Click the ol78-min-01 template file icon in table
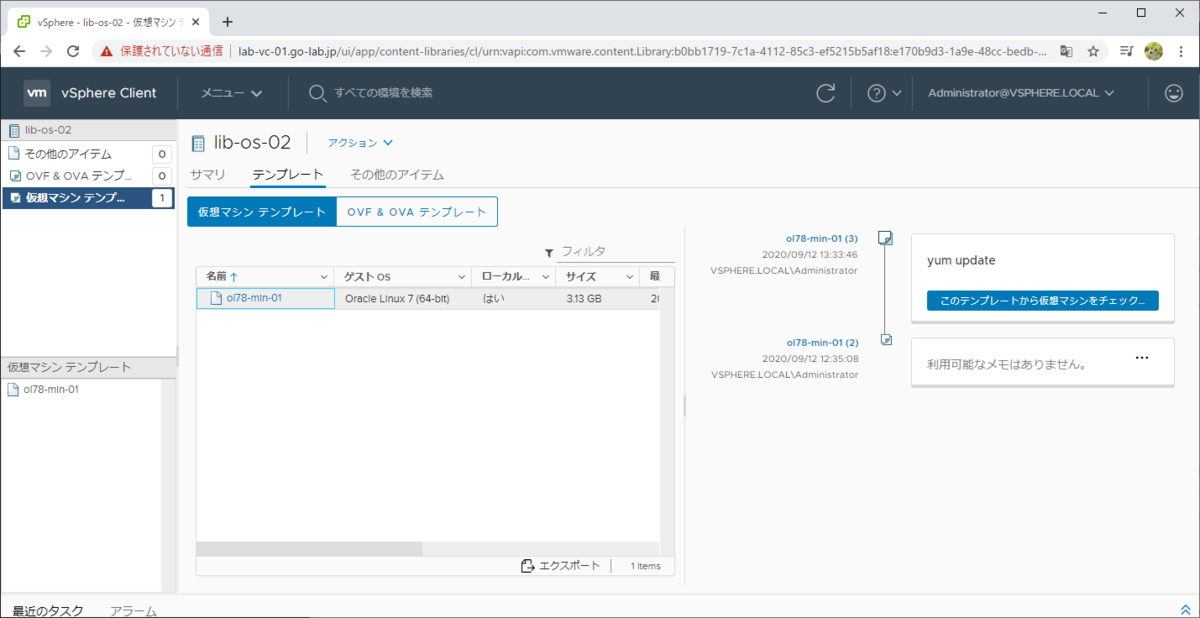1200x618 pixels. tap(215, 298)
